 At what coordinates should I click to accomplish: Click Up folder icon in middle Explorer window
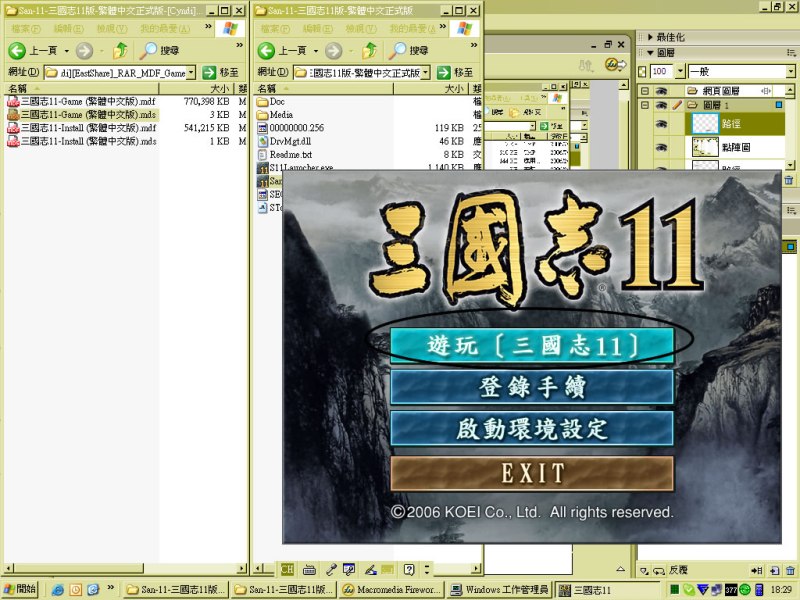coord(369,51)
